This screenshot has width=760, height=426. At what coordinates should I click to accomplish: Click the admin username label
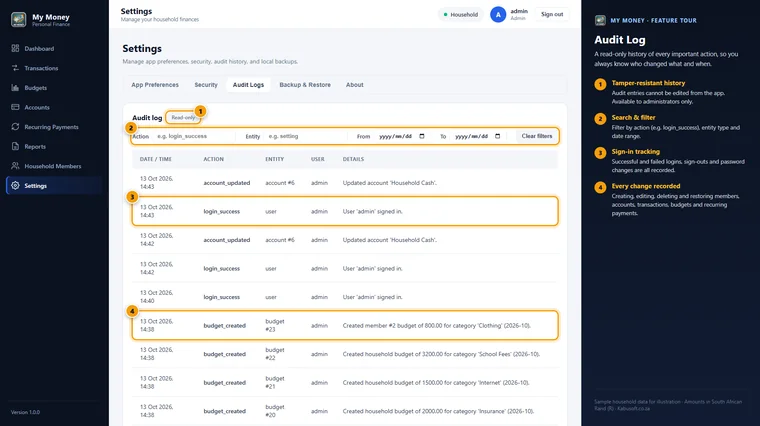(x=519, y=11)
